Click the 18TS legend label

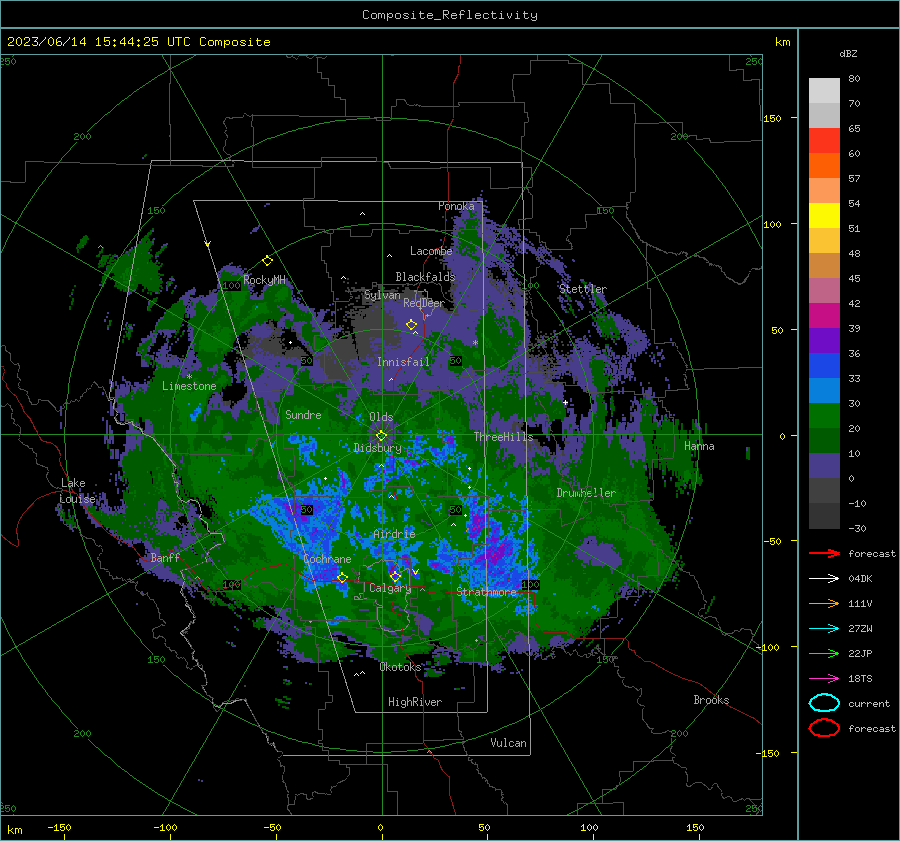tap(860, 678)
